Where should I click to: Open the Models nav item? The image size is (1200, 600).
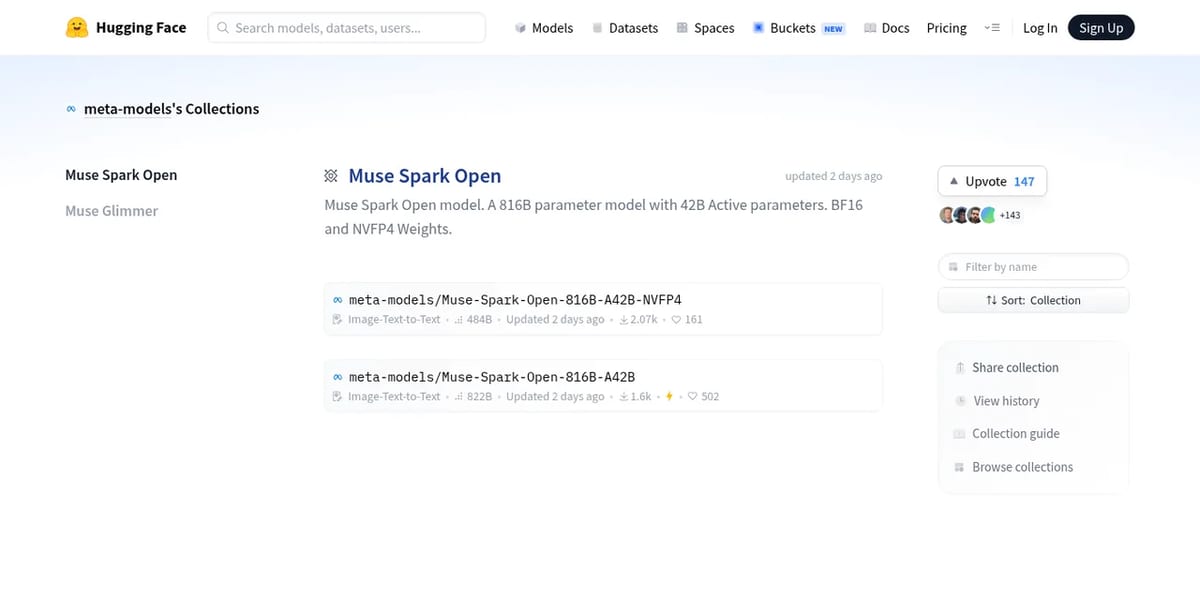point(543,28)
